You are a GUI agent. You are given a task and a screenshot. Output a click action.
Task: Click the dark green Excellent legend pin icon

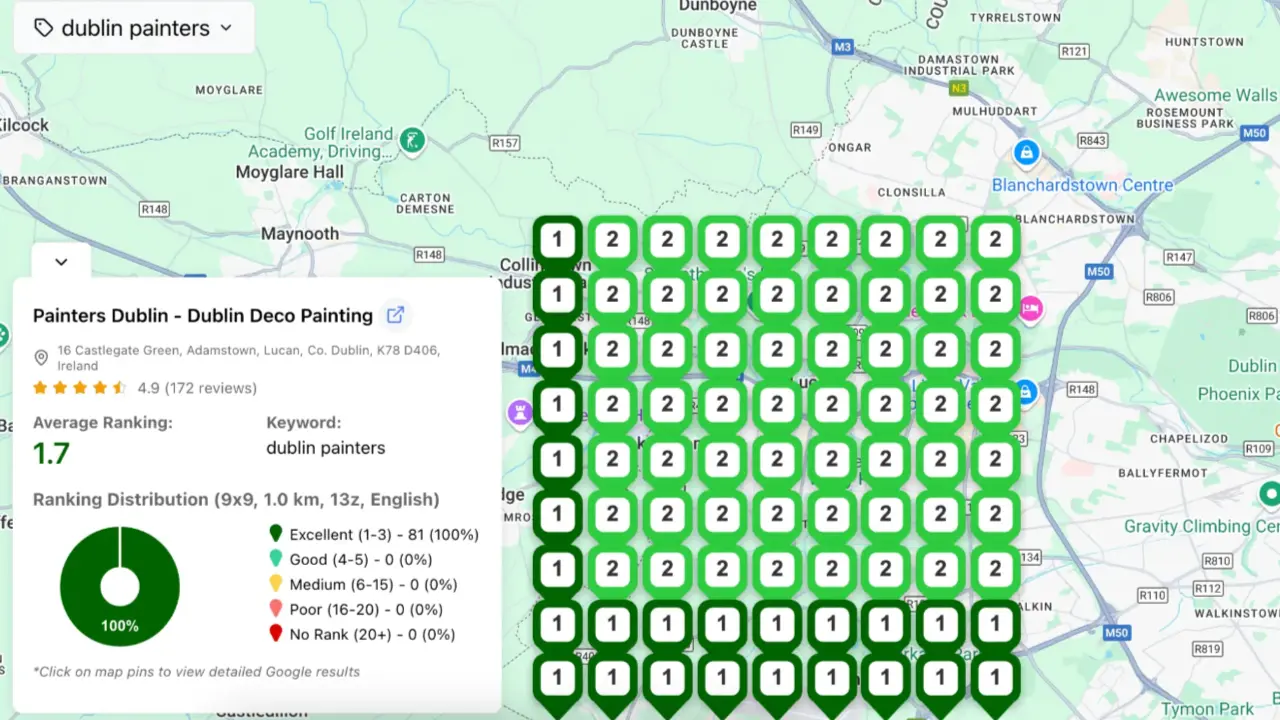[x=276, y=534]
